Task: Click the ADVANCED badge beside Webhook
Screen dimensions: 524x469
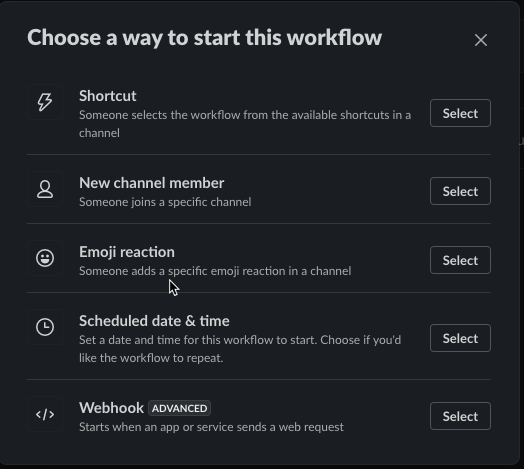Action: 179,408
